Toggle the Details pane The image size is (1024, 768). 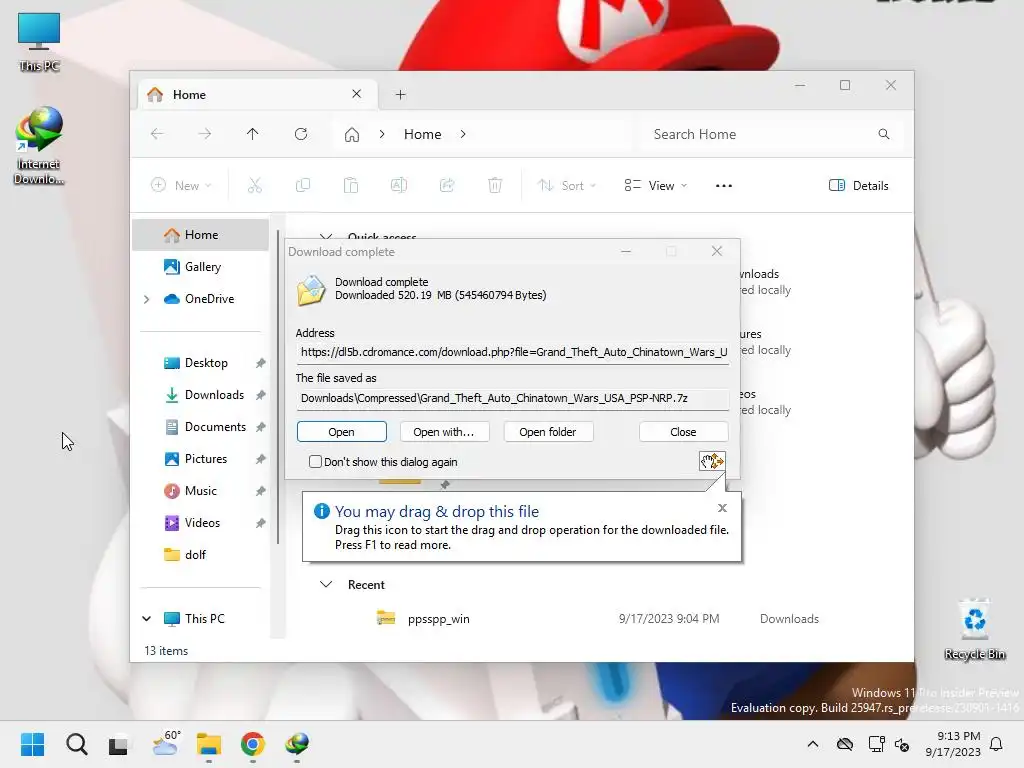[859, 185]
